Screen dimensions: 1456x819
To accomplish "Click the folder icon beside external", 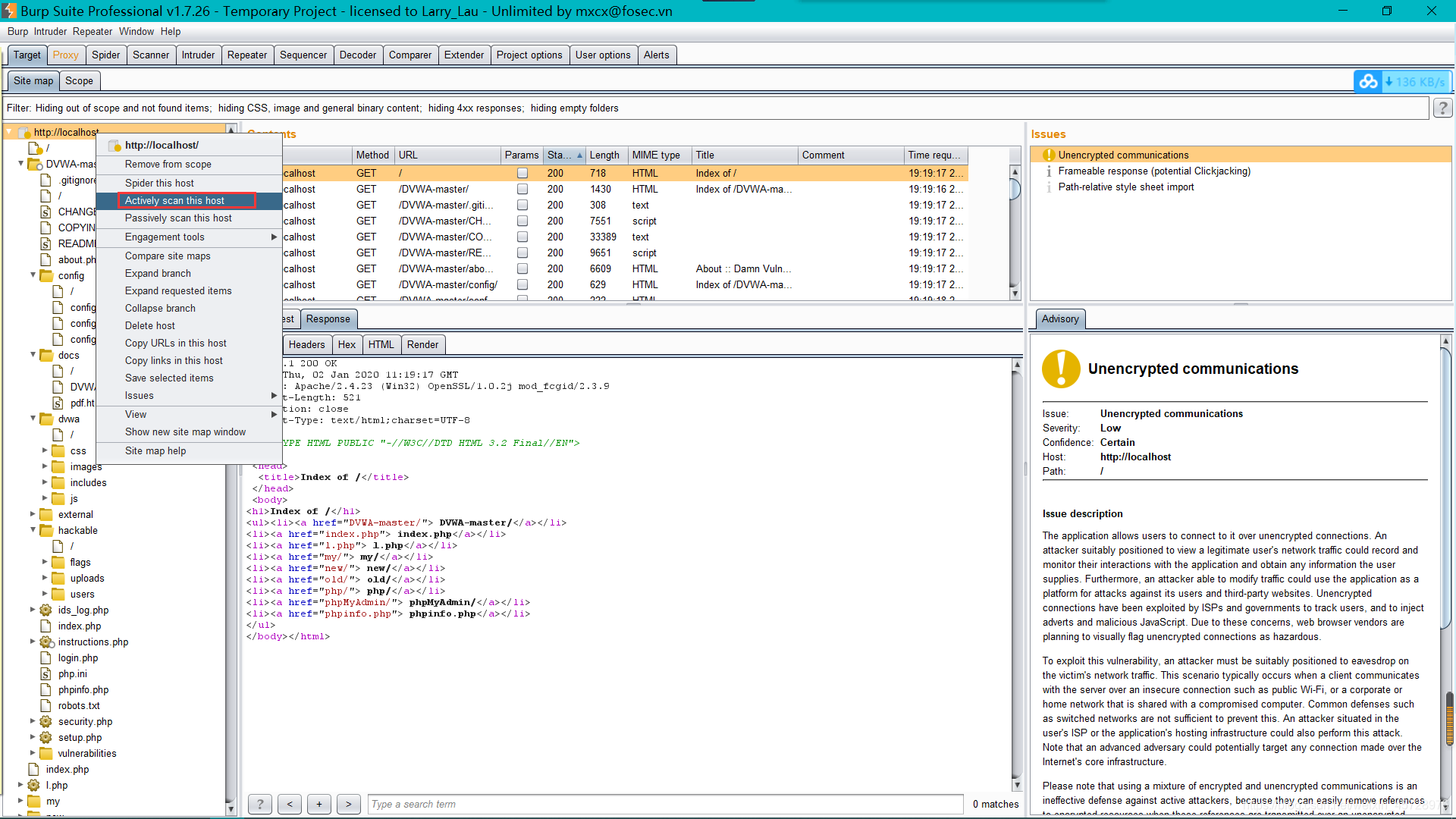I will click(x=45, y=514).
